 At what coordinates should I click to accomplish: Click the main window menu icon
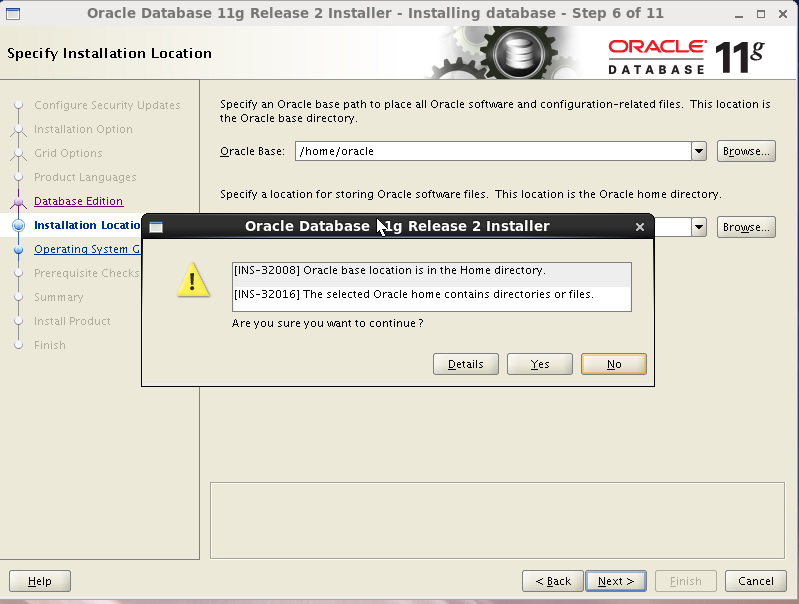[x=13, y=14]
